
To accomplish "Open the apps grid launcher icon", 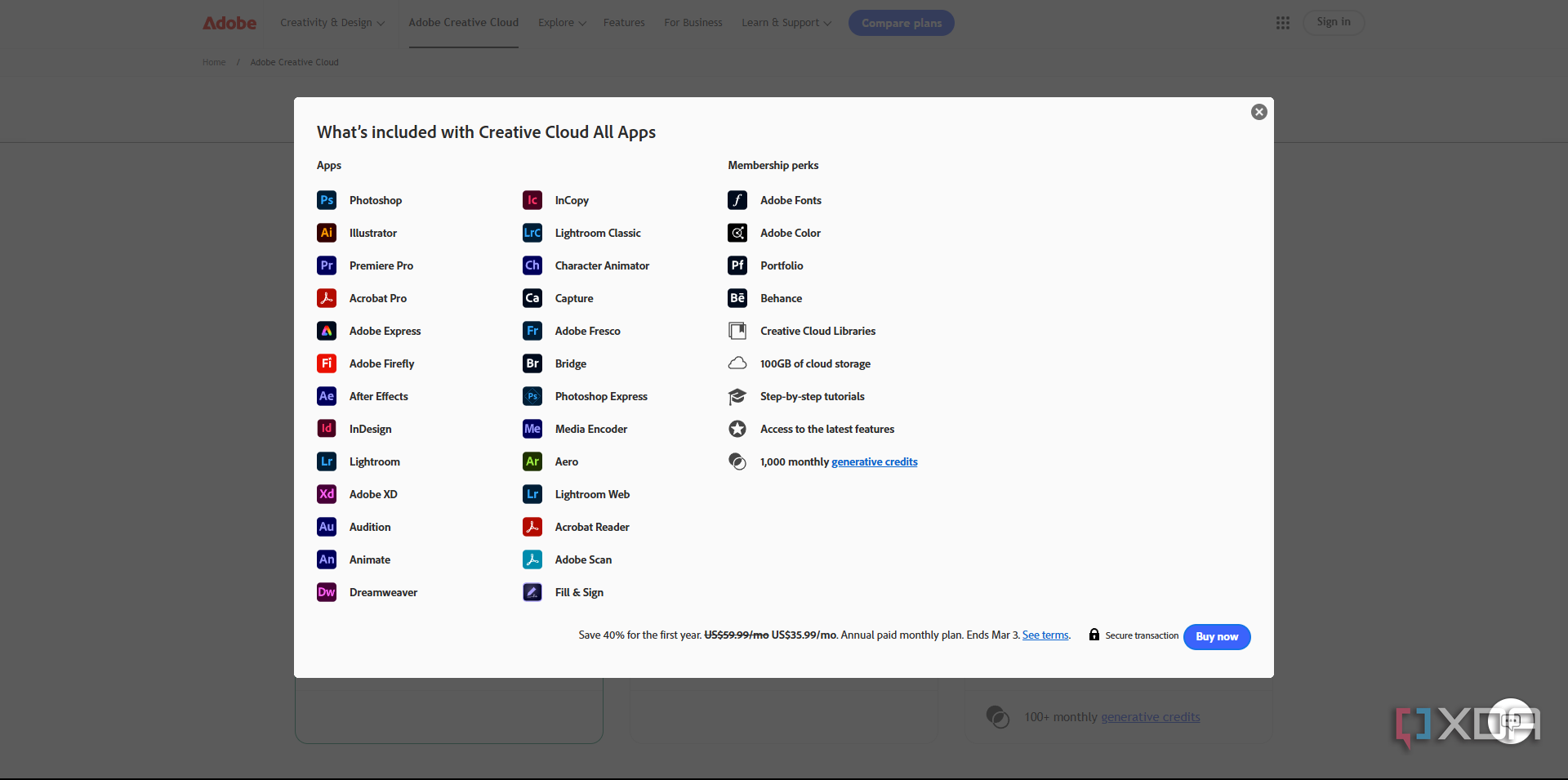I will (x=1283, y=23).
